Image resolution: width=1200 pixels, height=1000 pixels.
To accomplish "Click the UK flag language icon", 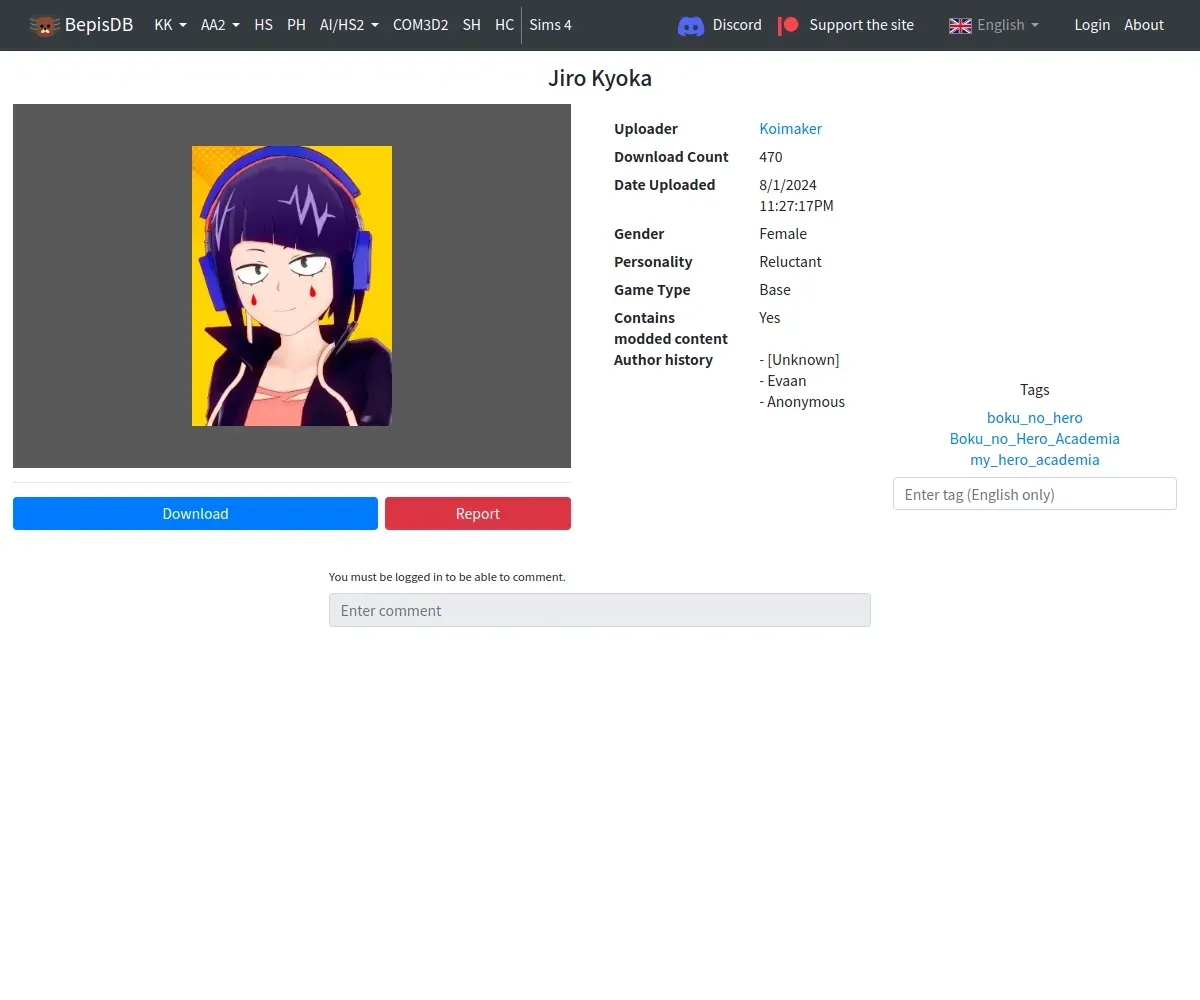I will click(960, 25).
